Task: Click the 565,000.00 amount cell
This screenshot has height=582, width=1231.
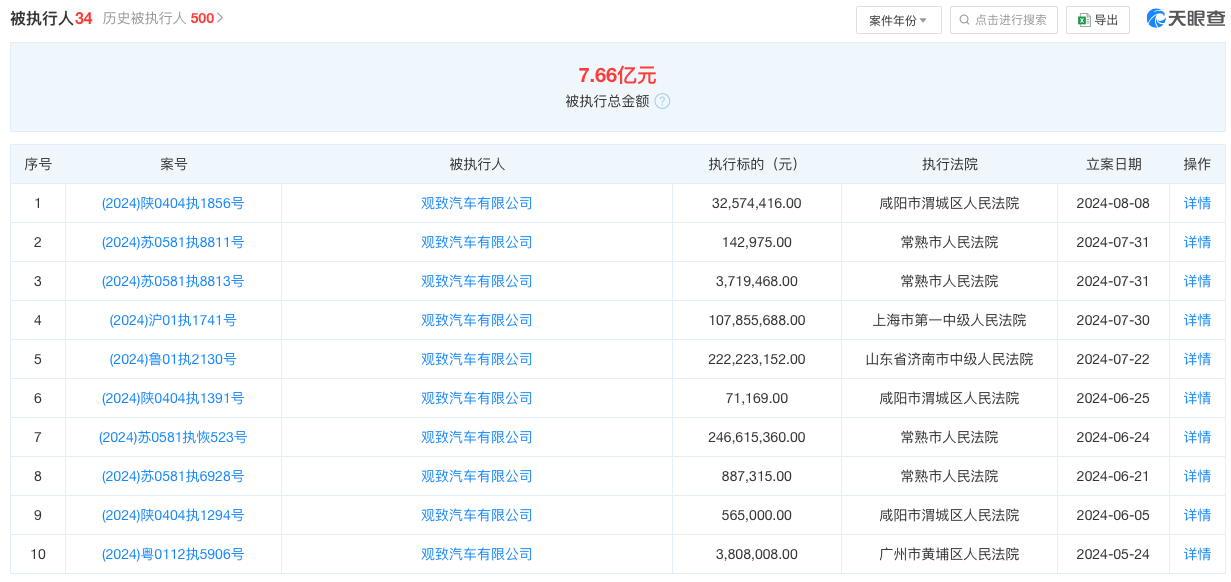Action: coord(757,515)
